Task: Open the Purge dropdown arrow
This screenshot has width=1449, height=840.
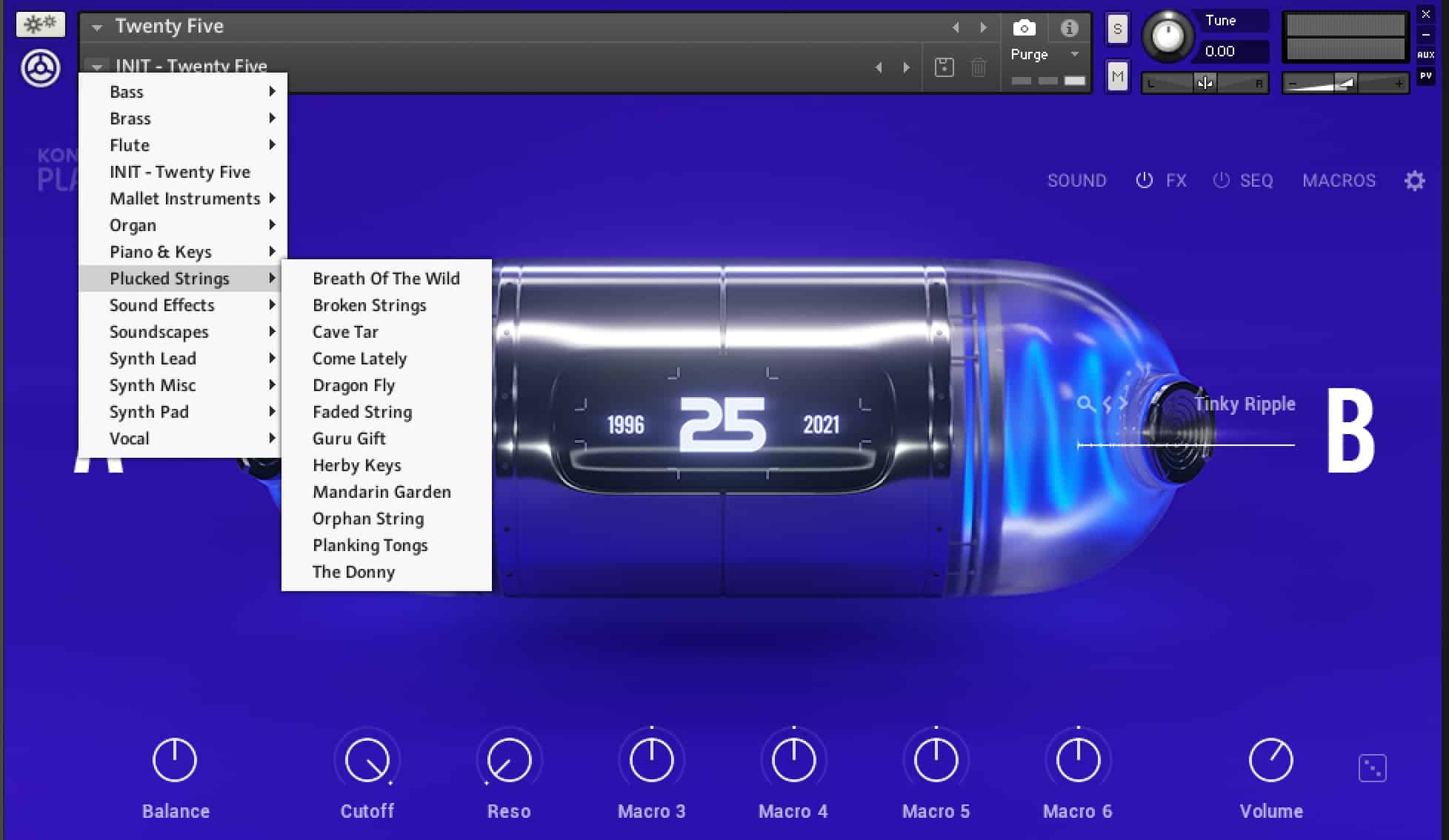Action: (1074, 55)
